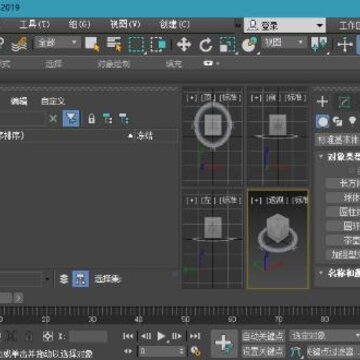The height and width of the screenshot is (360, 360).
Task: Go to the timeline end frame
Action: tap(195, 336)
